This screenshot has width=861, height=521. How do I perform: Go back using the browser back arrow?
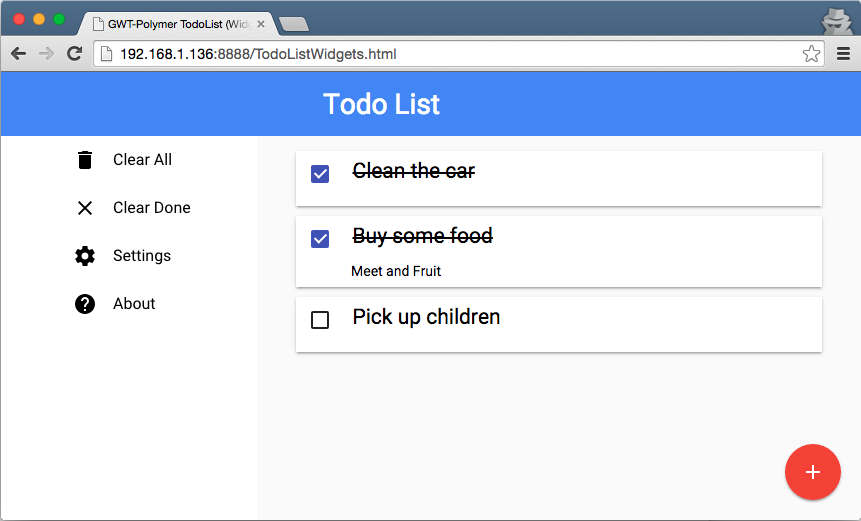click(x=19, y=54)
